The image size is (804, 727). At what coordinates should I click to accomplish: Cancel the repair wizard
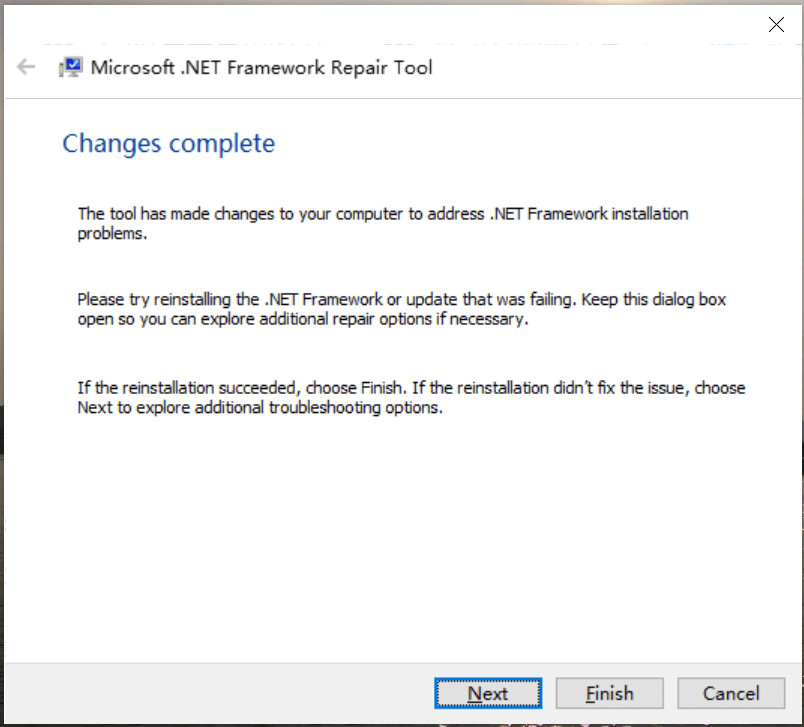(x=731, y=693)
